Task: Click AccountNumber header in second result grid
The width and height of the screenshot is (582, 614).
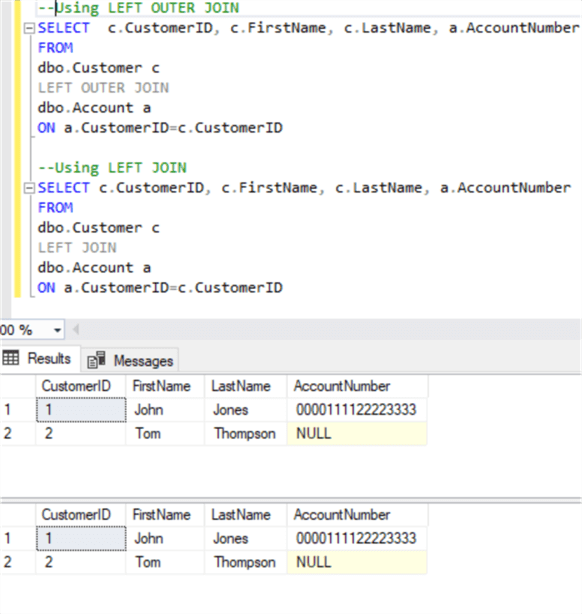Action: pyautogui.click(x=357, y=515)
